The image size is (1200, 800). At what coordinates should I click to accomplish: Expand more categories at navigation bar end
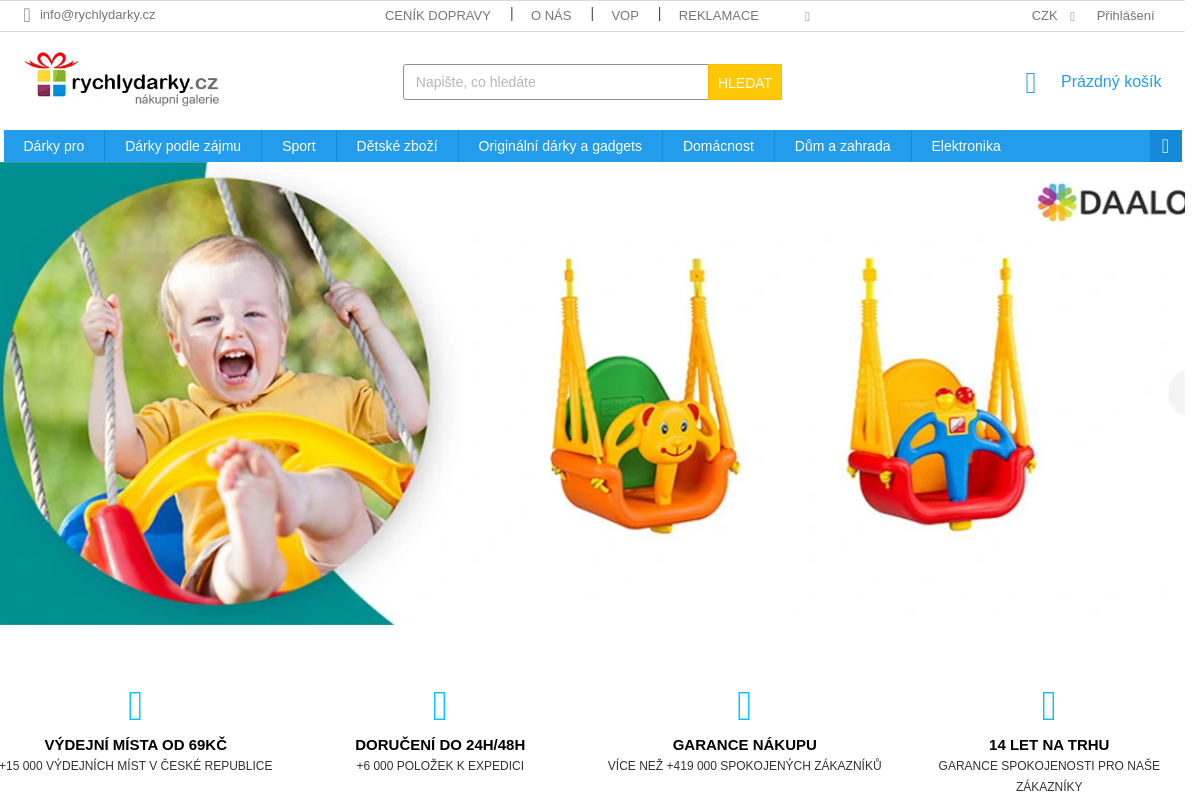coord(1165,146)
